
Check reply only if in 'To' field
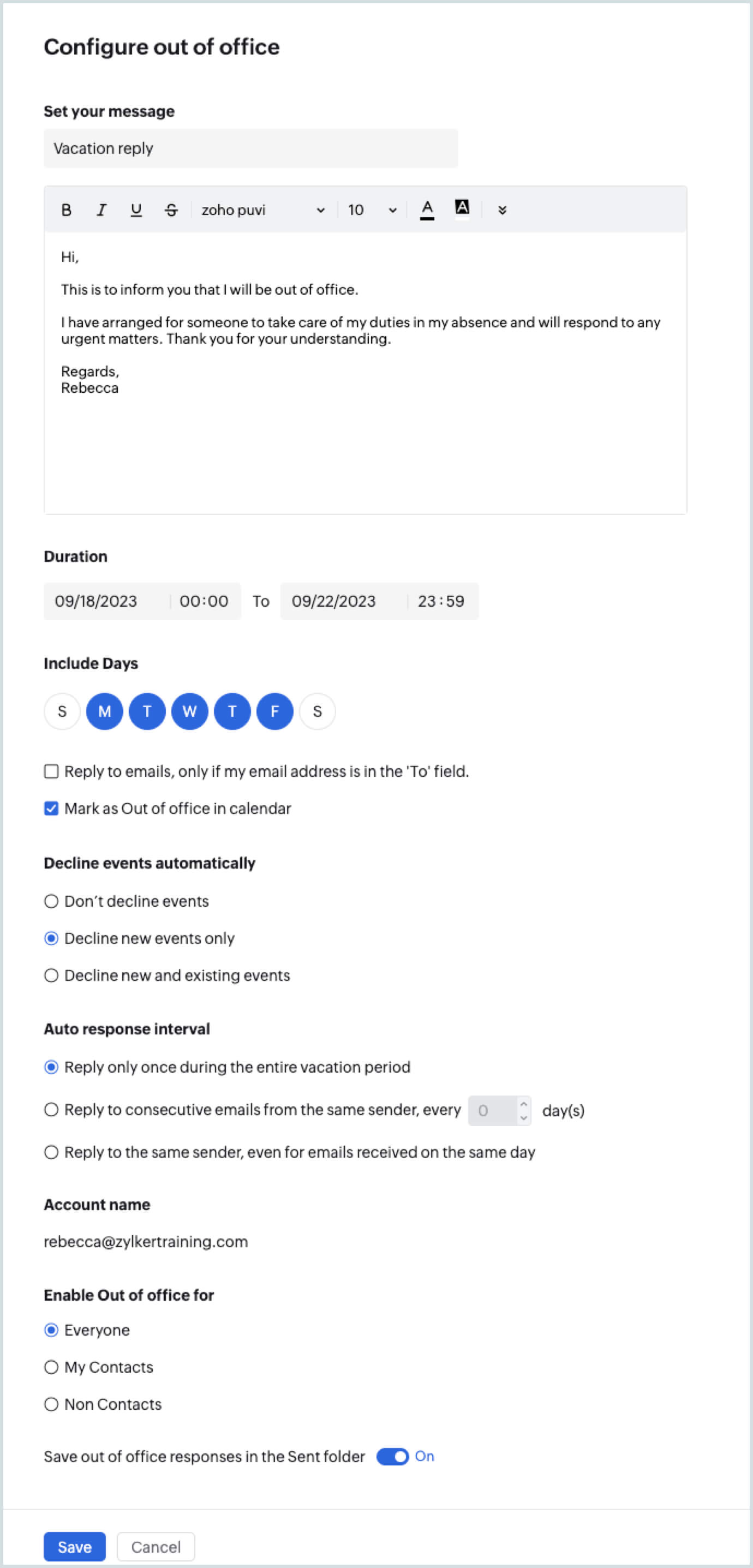[x=51, y=771]
